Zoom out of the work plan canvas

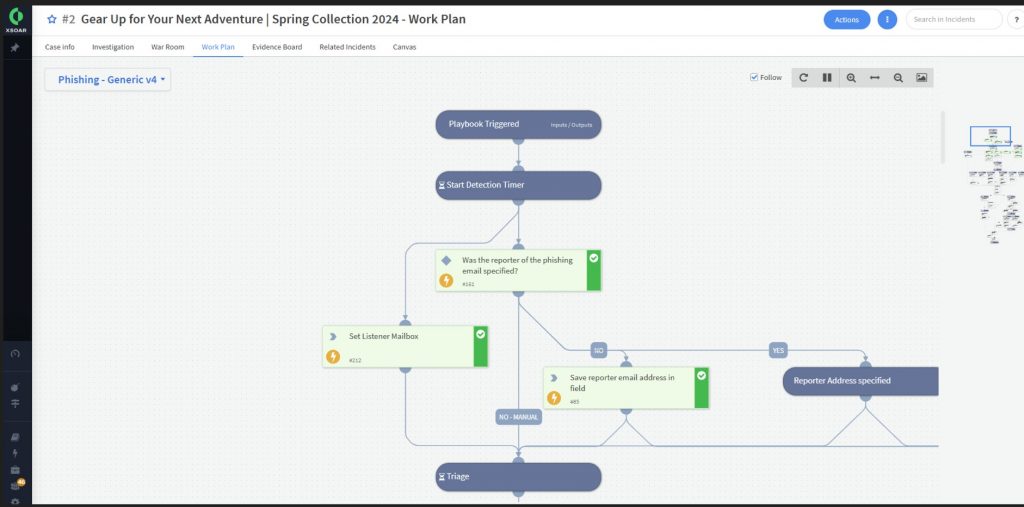[x=898, y=78]
